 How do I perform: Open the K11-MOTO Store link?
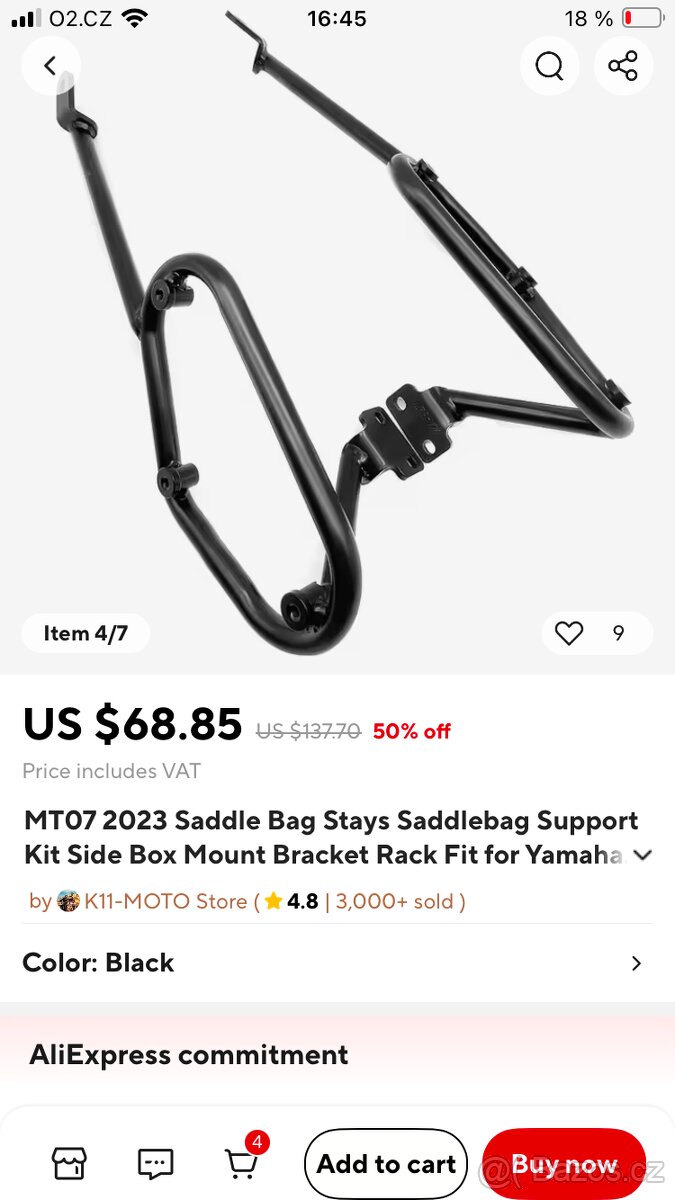click(165, 901)
